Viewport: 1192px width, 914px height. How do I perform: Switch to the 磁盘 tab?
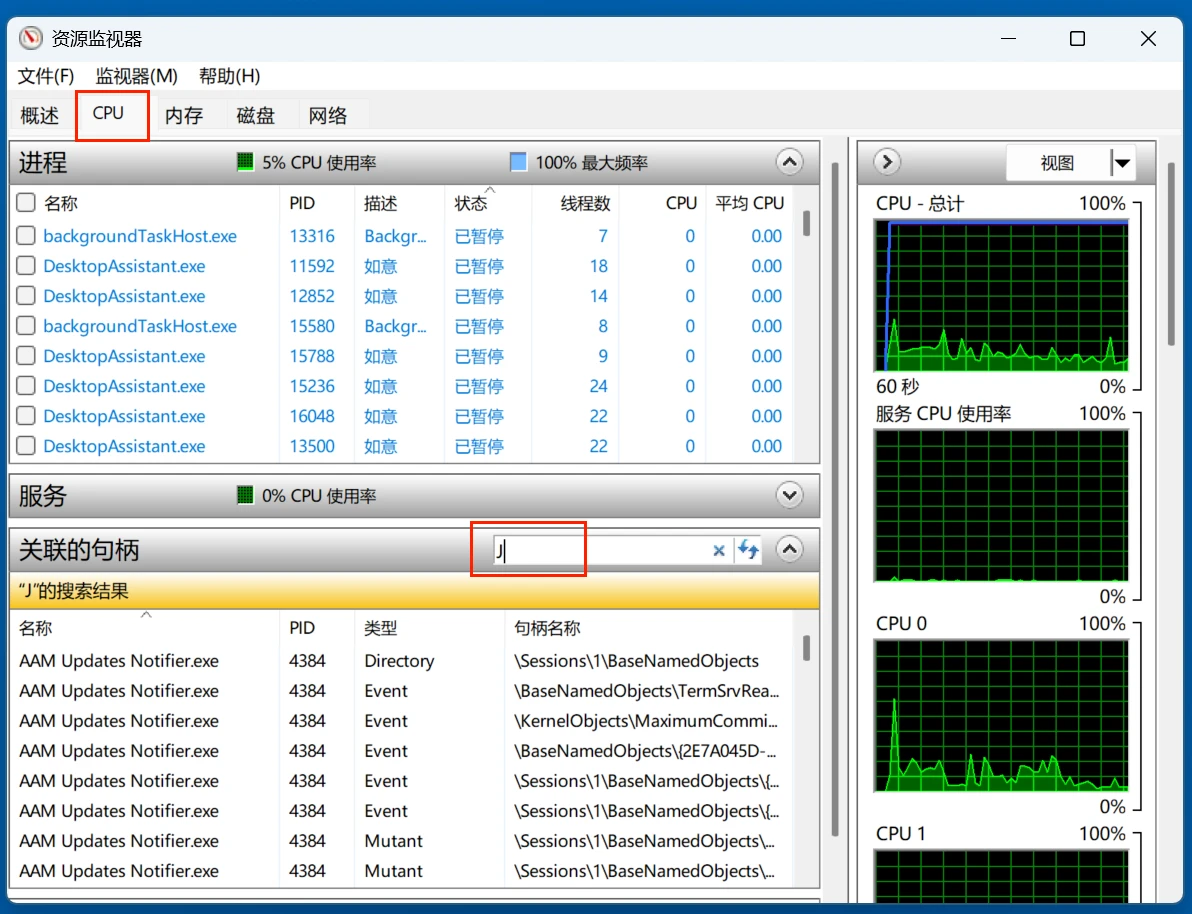pyautogui.click(x=255, y=116)
